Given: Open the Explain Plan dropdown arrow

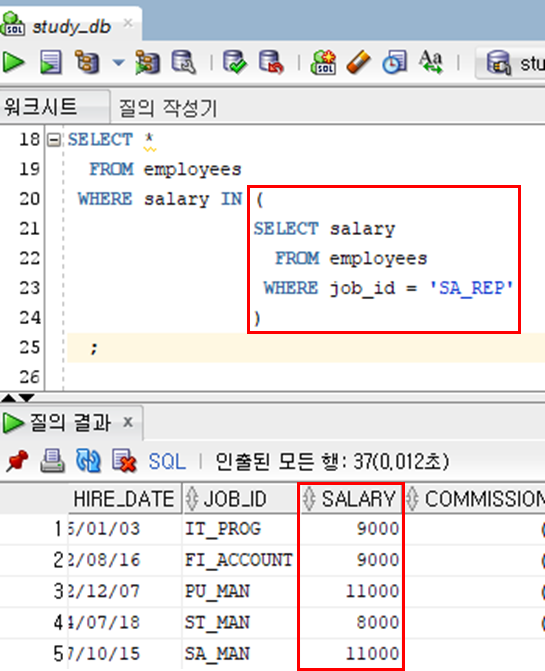Looking at the screenshot, I should click(118, 63).
